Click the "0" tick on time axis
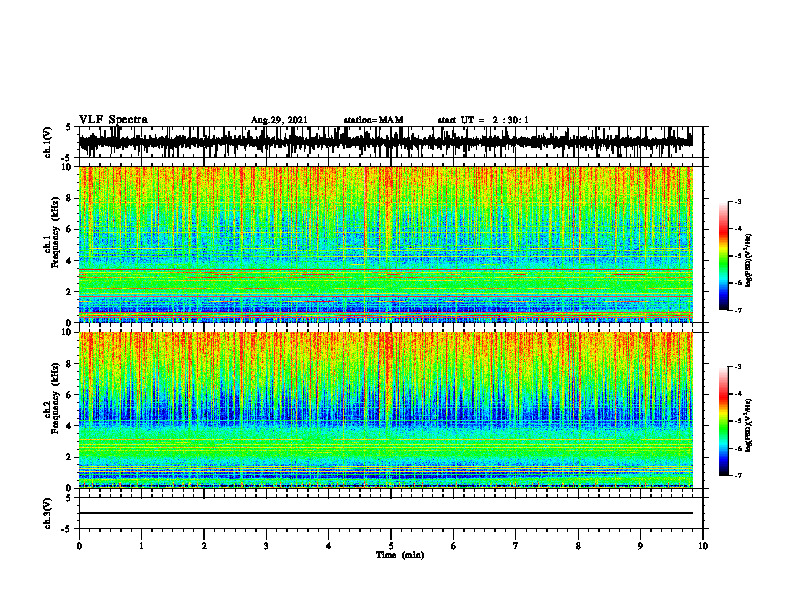This screenshot has width=792, height=612. tap(79, 546)
